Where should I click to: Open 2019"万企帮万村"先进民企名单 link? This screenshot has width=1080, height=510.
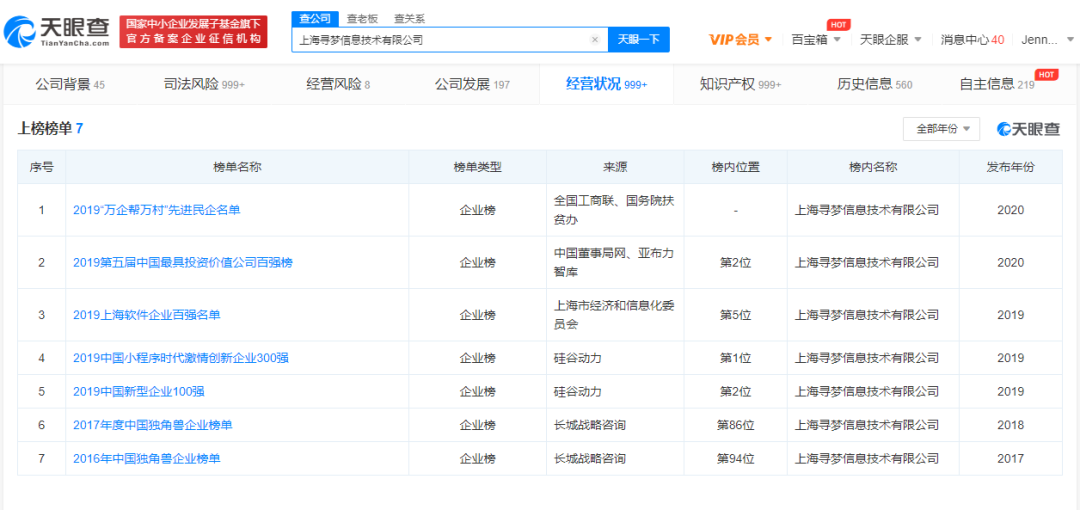tap(156, 210)
